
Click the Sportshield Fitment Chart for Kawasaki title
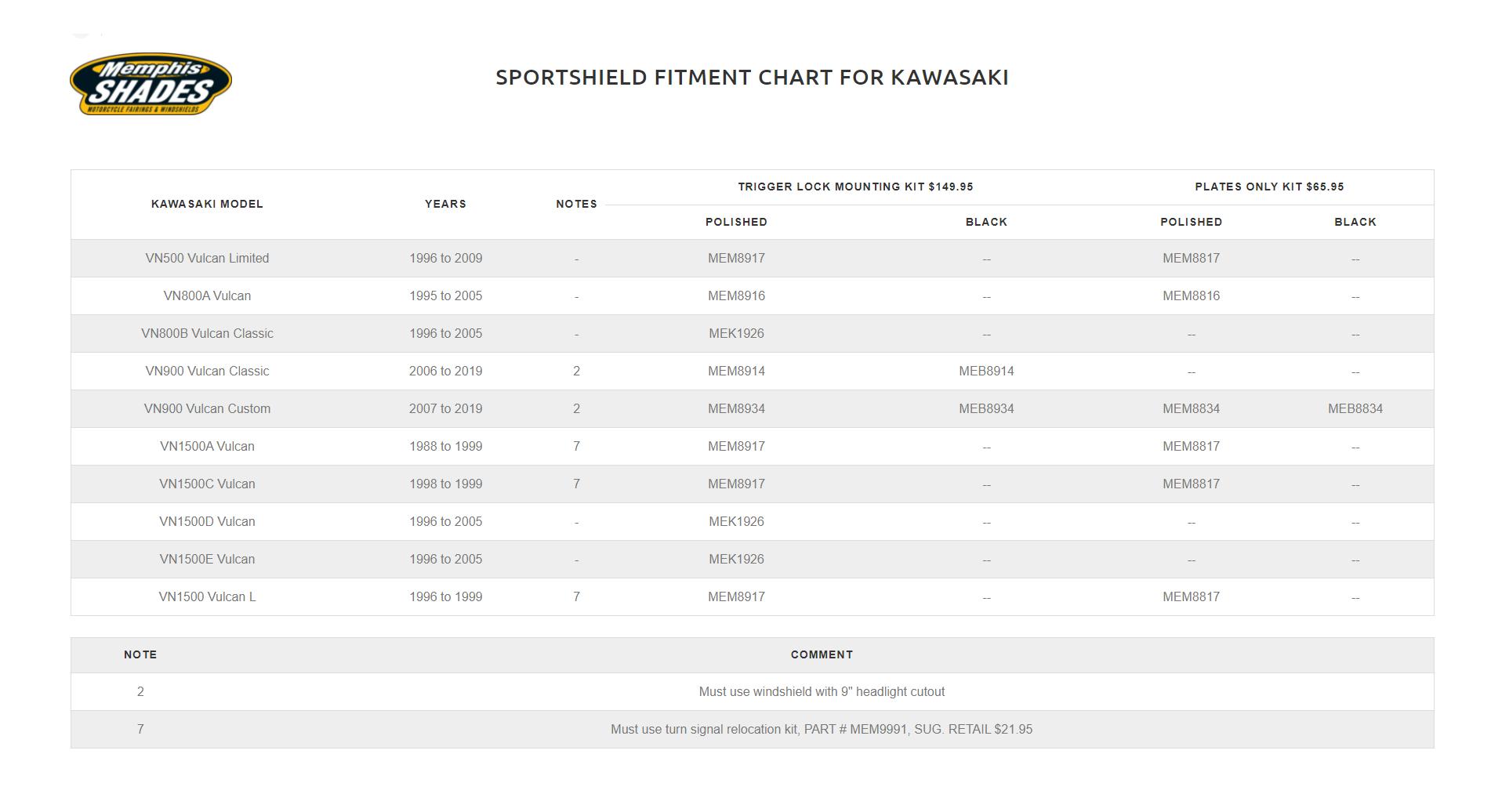coord(752,78)
